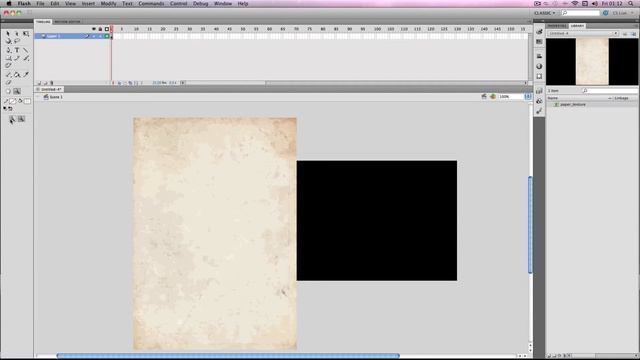Select the Hand tool
640x360 pixels.
pyautogui.click(x=8, y=91)
